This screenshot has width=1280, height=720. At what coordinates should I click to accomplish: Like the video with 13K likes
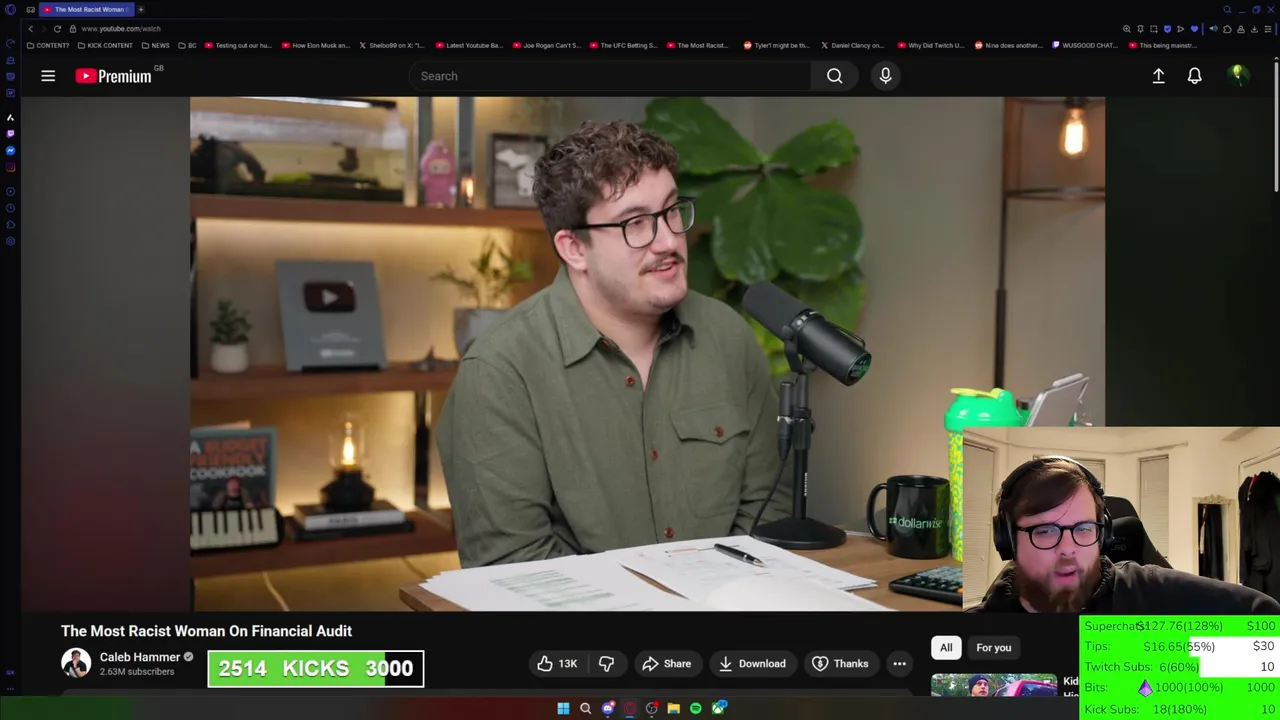click(x=557, y=664)
